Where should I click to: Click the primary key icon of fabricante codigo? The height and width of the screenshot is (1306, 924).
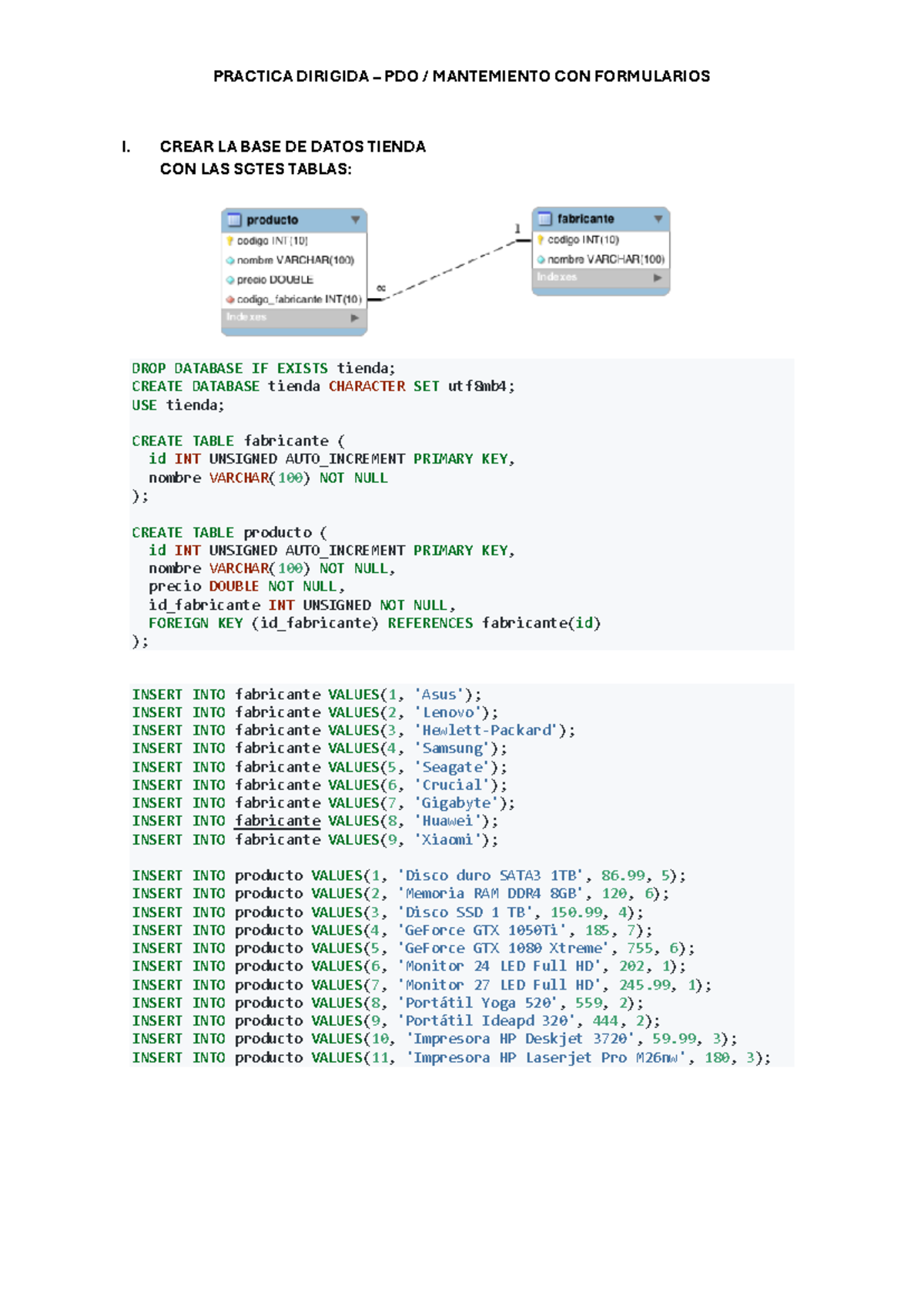coord(541,239)
